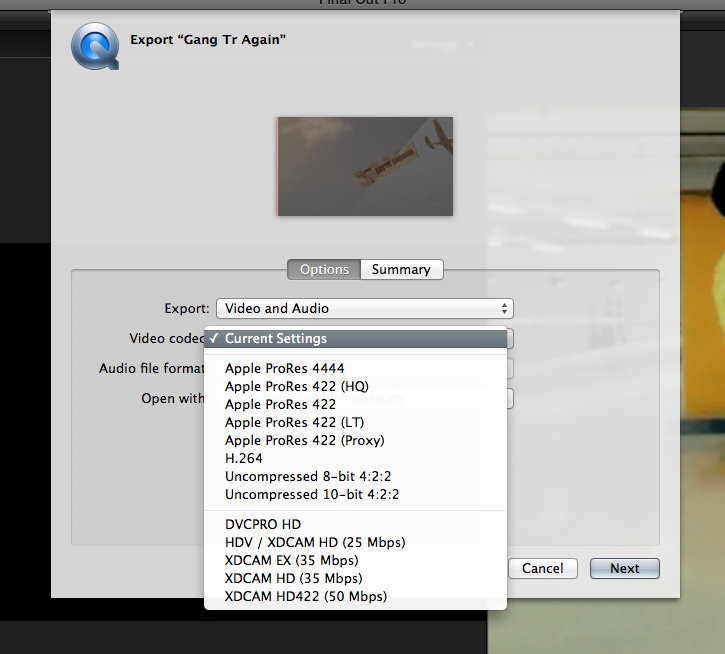This screenshot has width=725, height=654.
Task: Switch to the Options tab
Action: click(324, 269)
